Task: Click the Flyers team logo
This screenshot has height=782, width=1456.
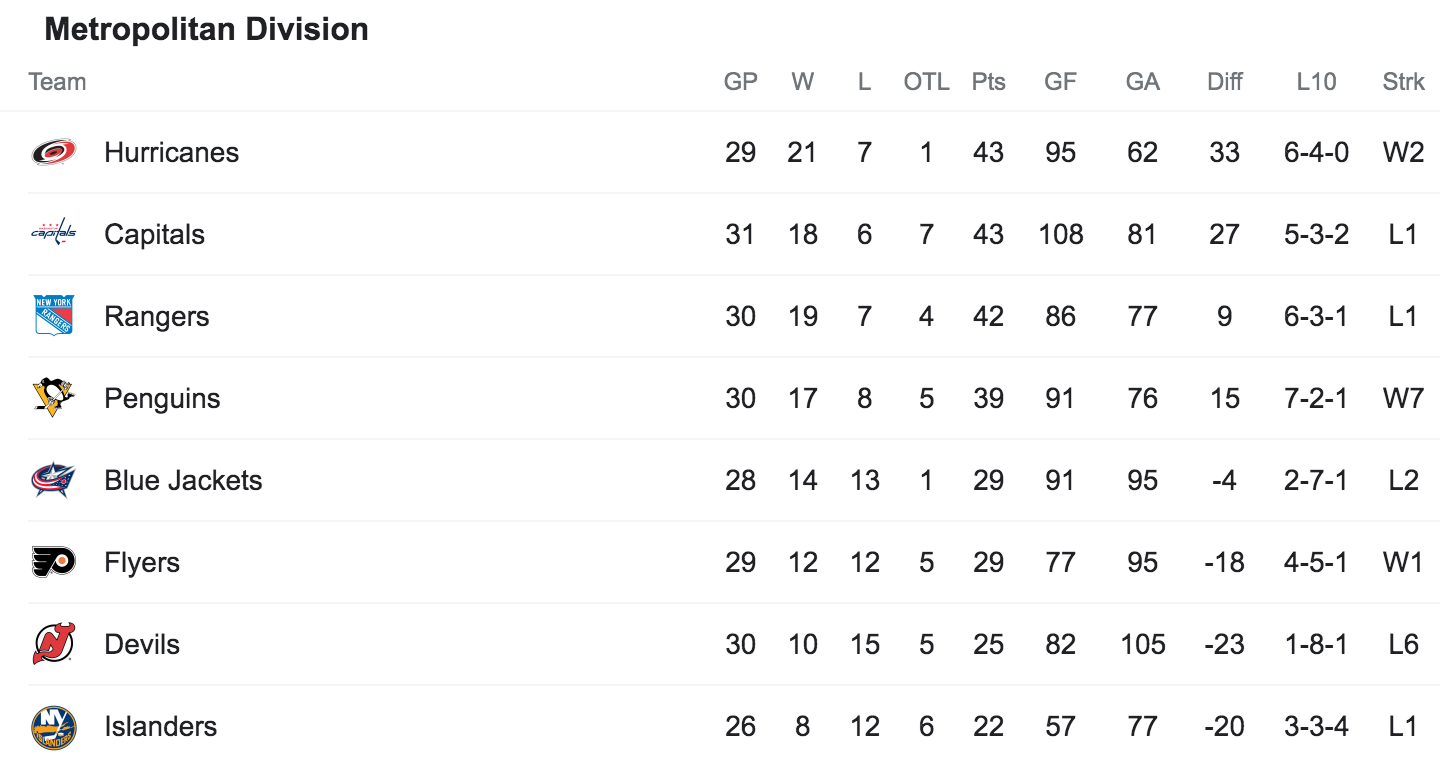Action: 53,562
